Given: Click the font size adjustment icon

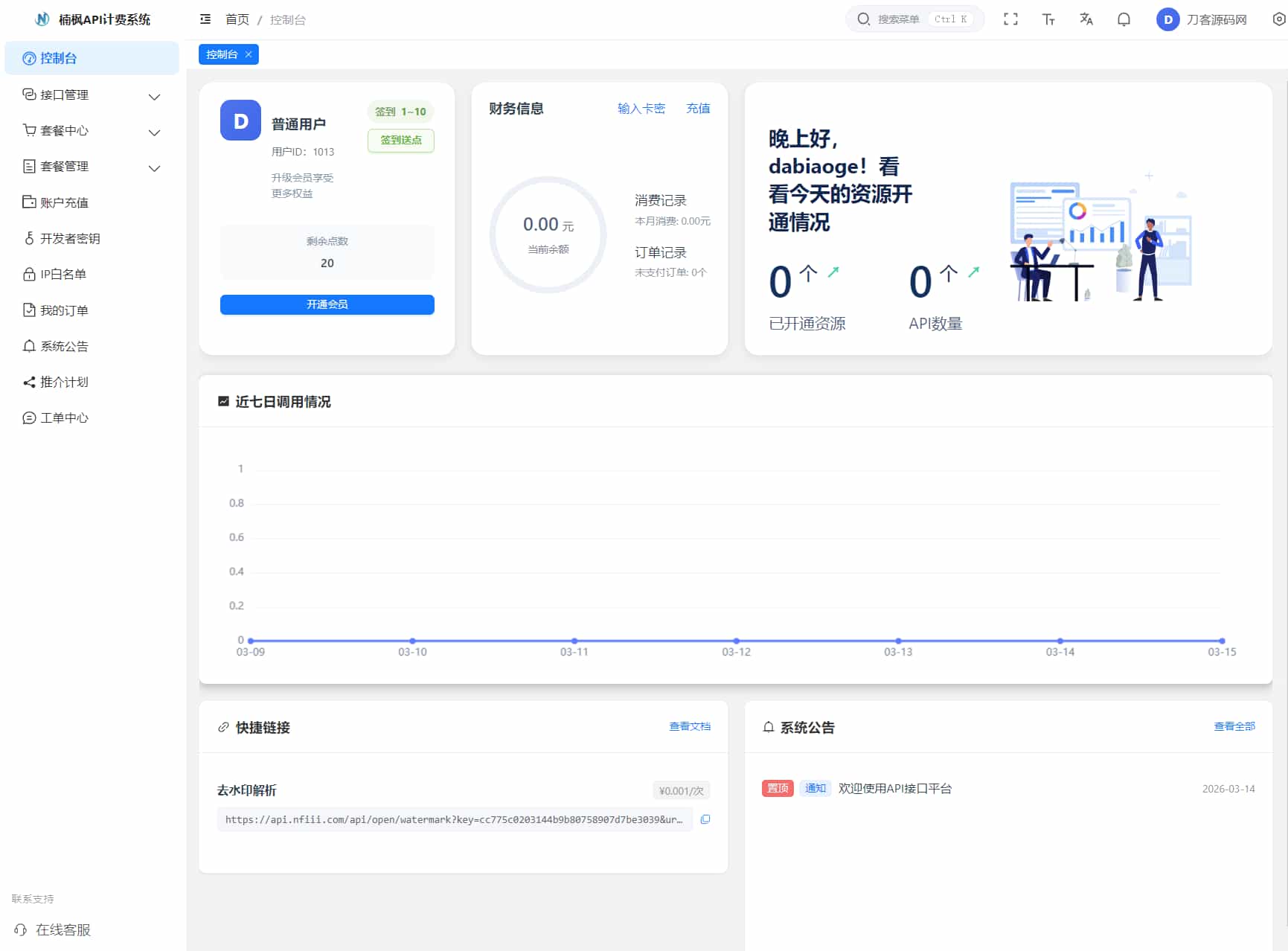Looking at the screenshot, I should [1048, 19].
